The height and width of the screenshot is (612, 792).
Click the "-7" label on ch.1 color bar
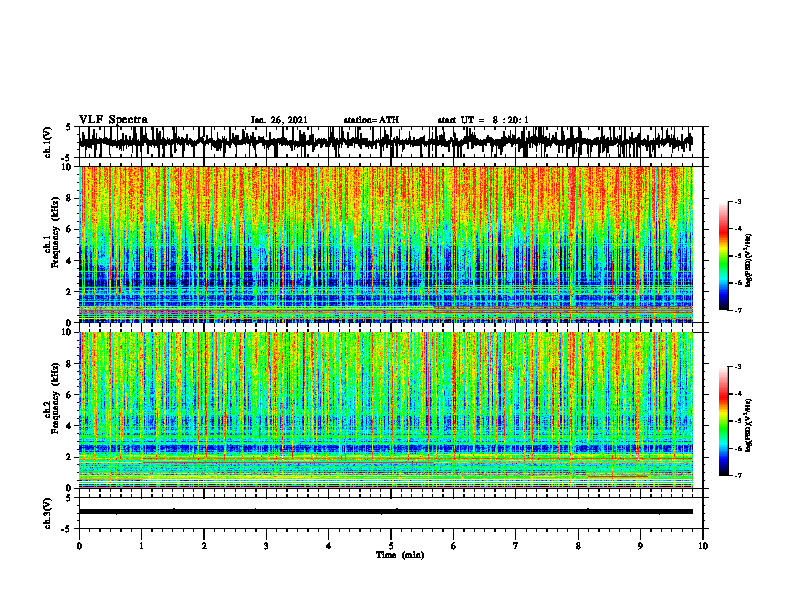[x=738, y=310]
